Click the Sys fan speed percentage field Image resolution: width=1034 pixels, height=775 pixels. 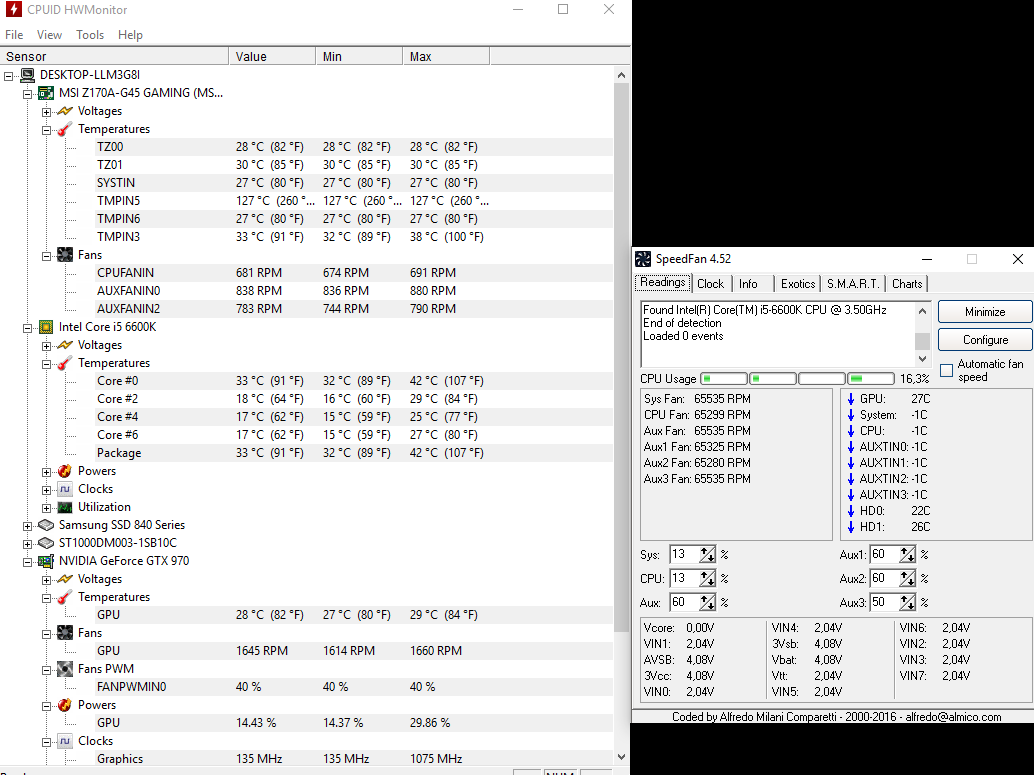click(x=684, y=555)
